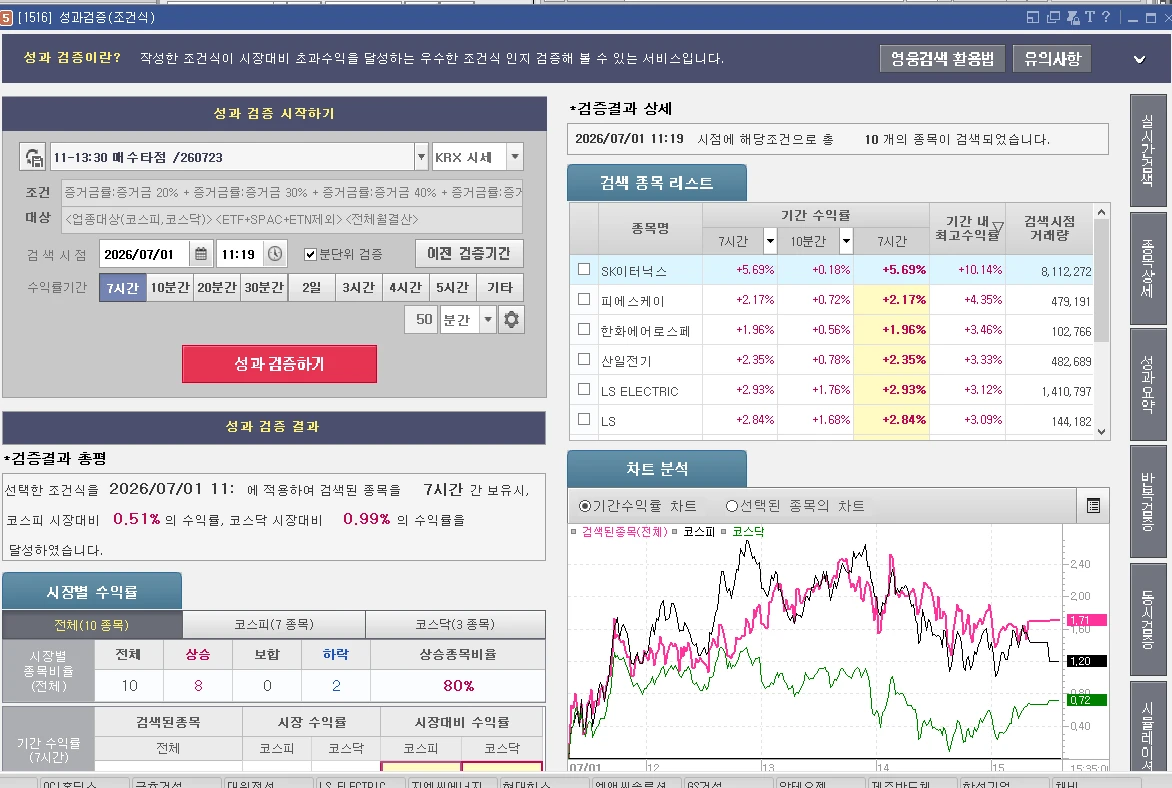Click the duplicate window icon in title bar
This screenshot has height=788, width=1172.
1053,17
